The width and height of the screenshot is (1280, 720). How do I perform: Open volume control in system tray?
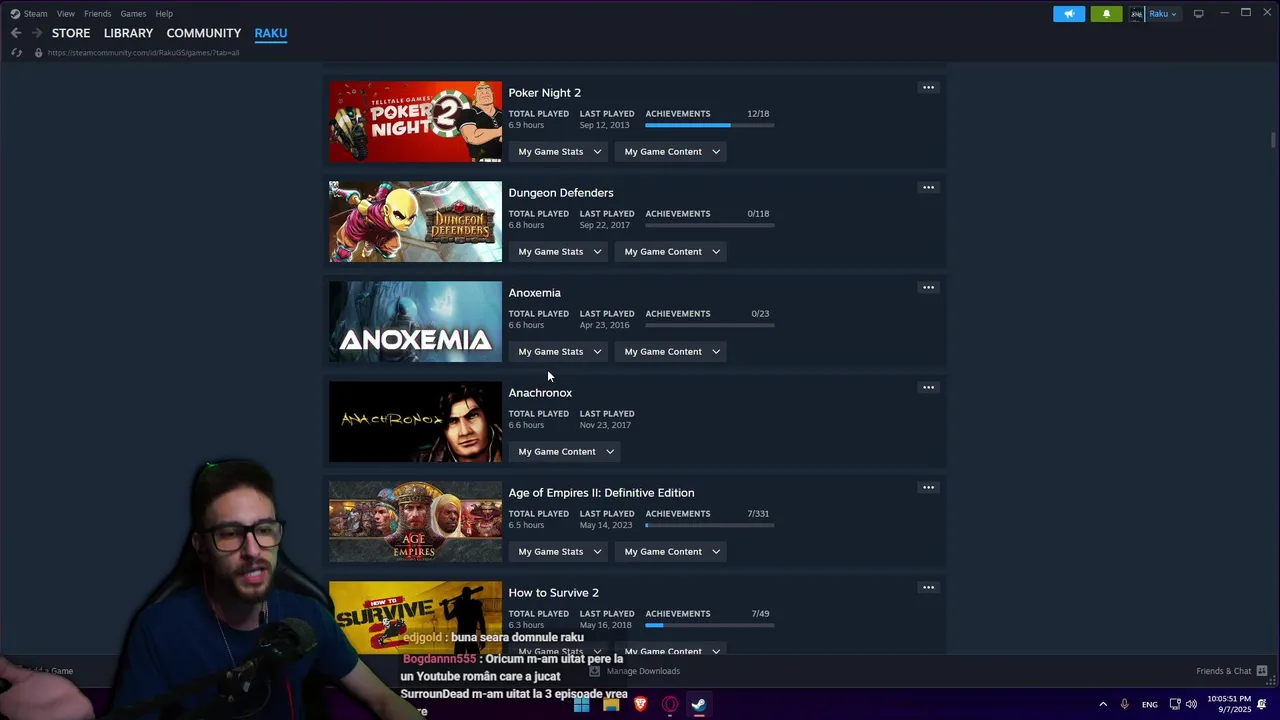1191,704
